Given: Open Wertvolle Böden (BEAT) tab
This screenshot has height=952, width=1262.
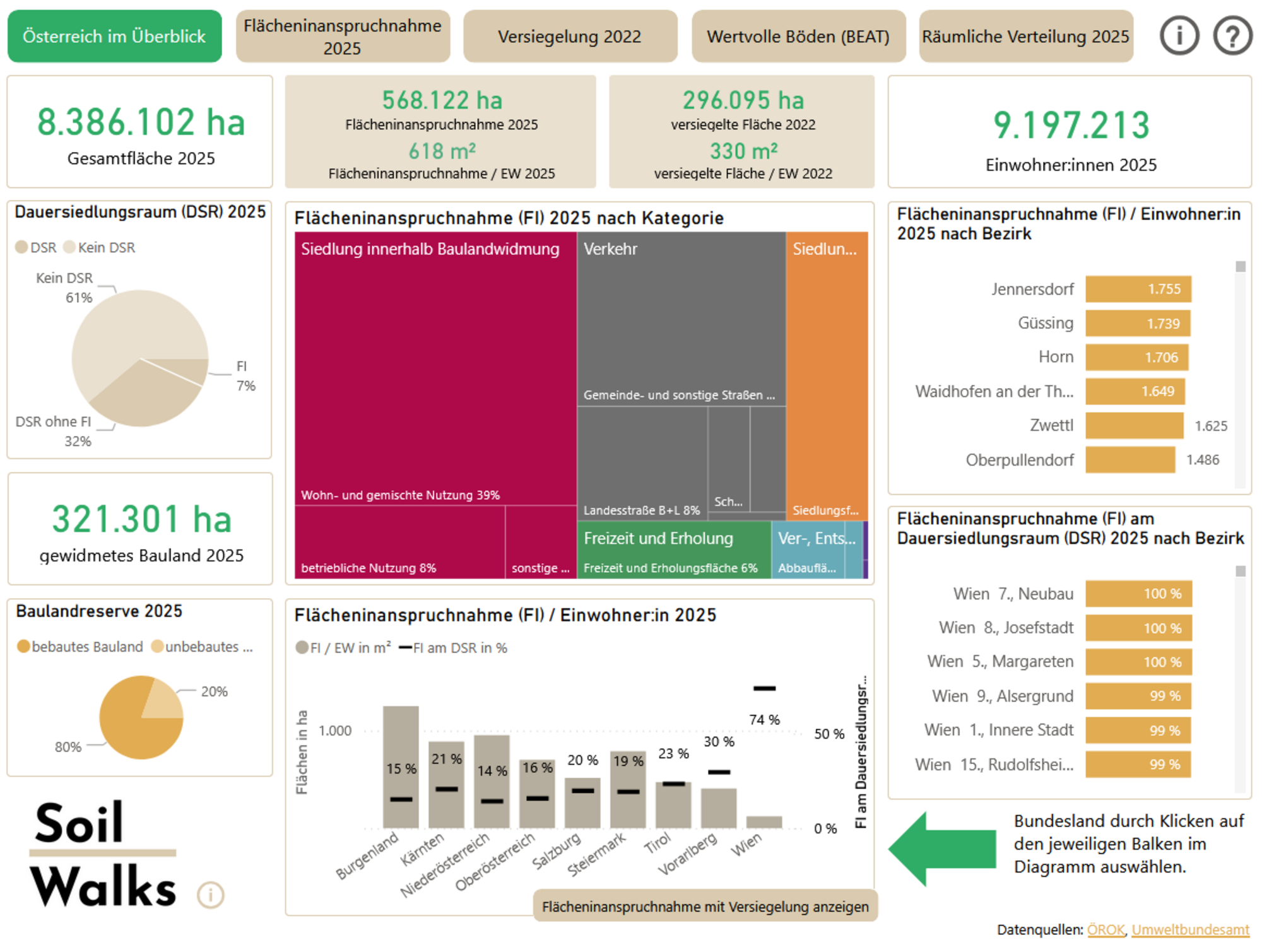Looking at the screenshot, I should [x=798, y=37].
